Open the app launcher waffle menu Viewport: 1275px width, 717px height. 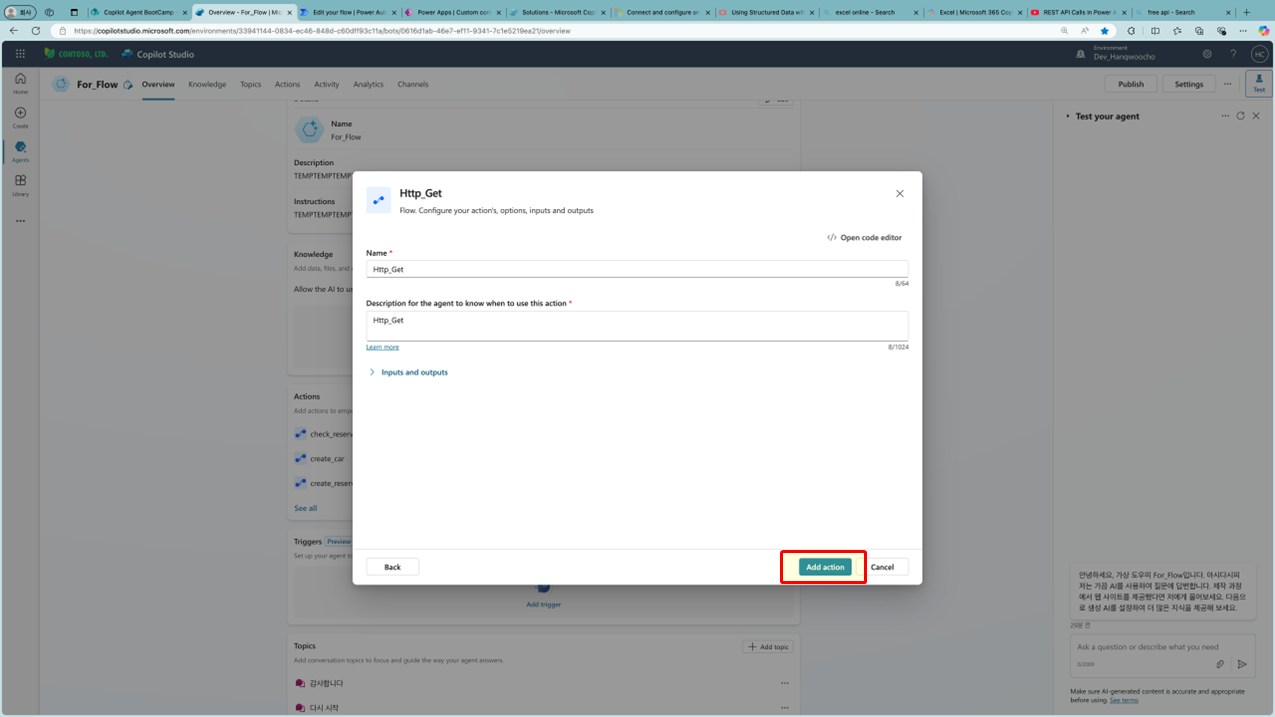(x=20, y=54)
